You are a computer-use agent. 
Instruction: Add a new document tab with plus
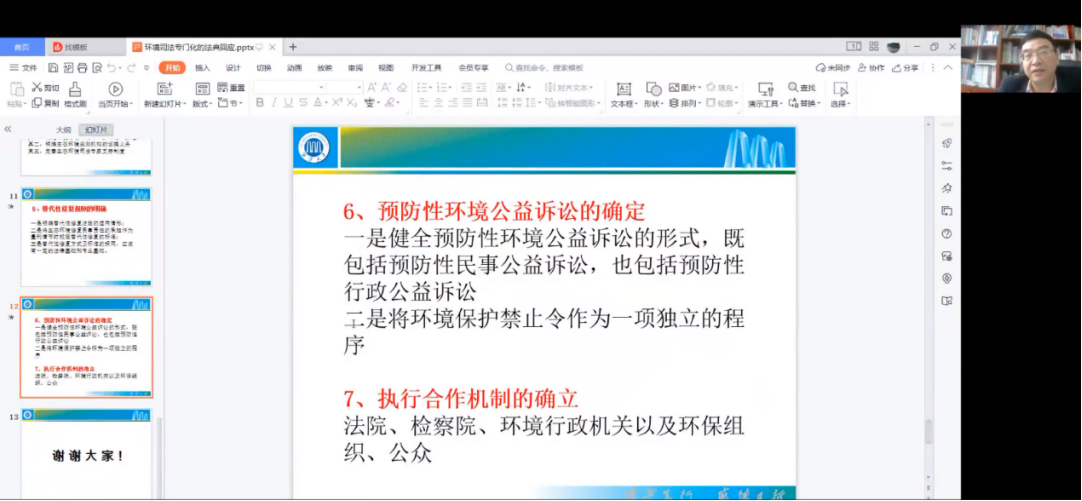pyautogui.click(x=293, y=47)
